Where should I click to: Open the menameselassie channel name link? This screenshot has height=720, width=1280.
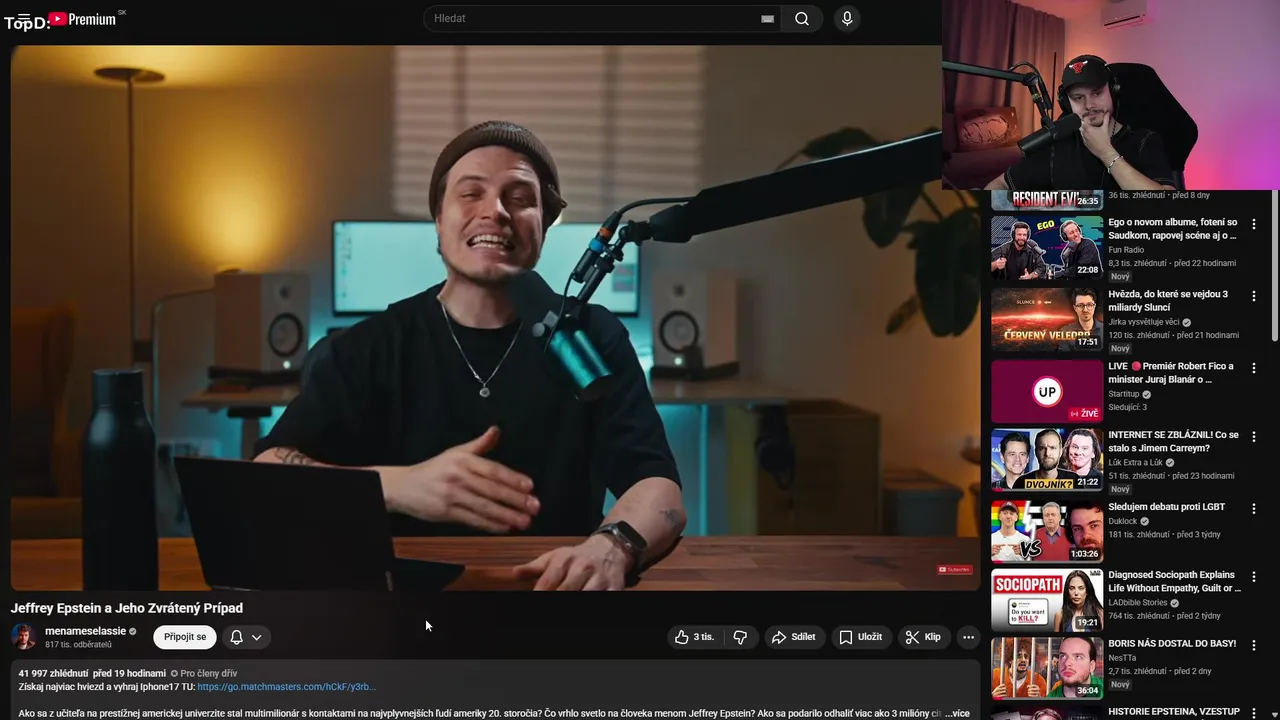85,631
